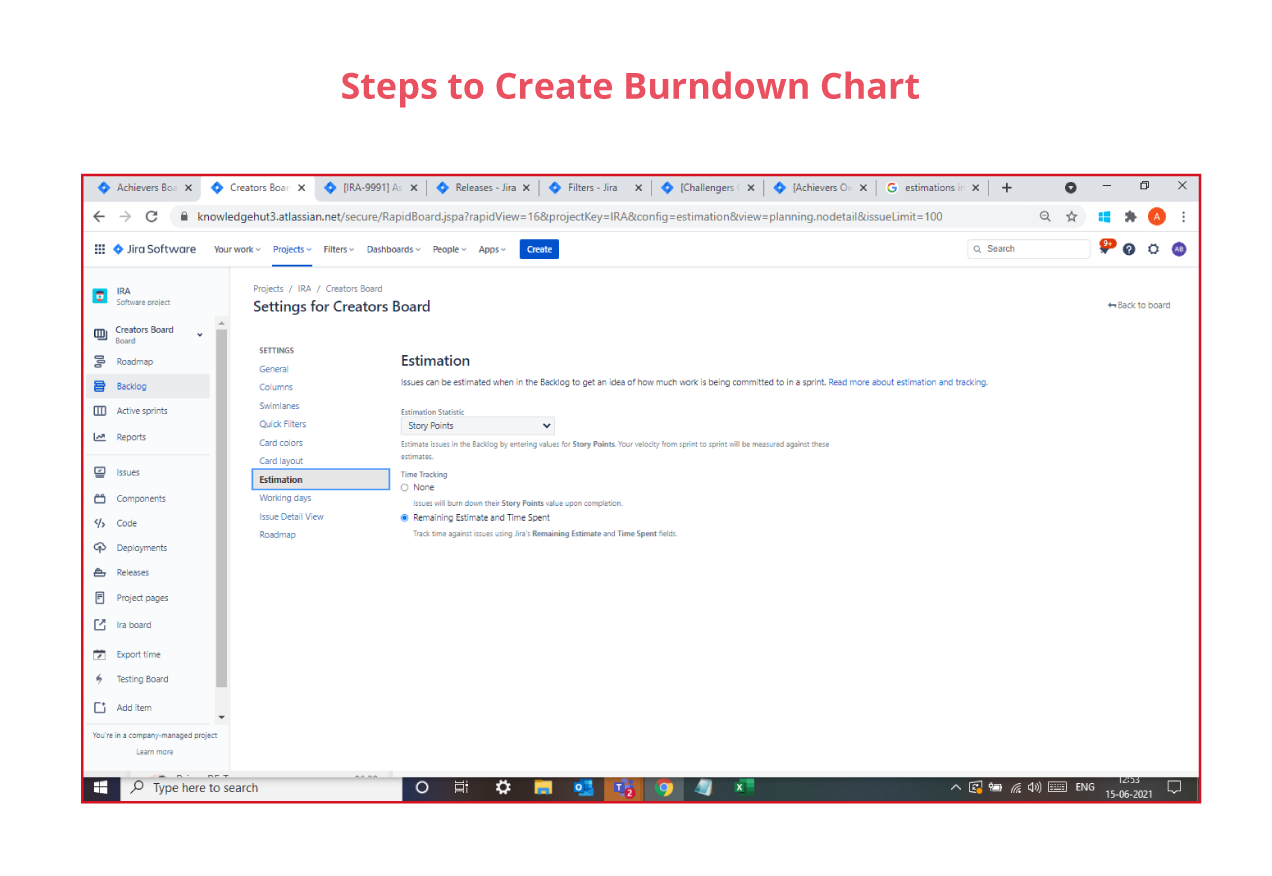The height and width of the screenshot is (876, 1272).
Task: Open the Reports section
Action: pos(129,436)
